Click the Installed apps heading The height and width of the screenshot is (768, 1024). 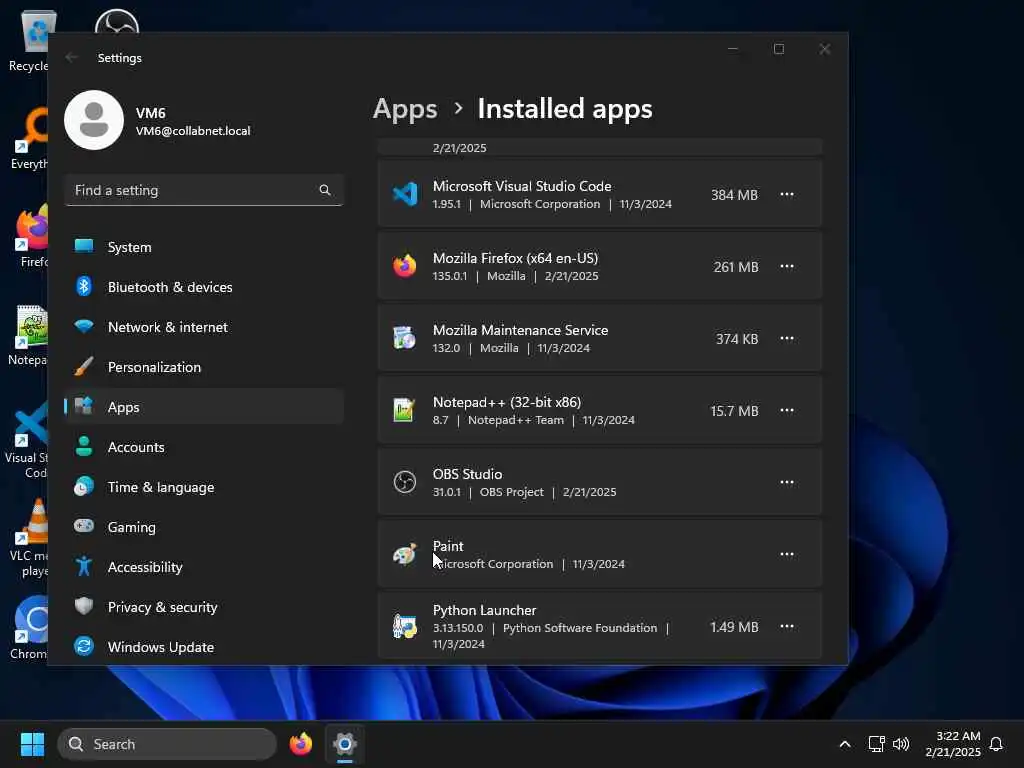click(565, 109)
